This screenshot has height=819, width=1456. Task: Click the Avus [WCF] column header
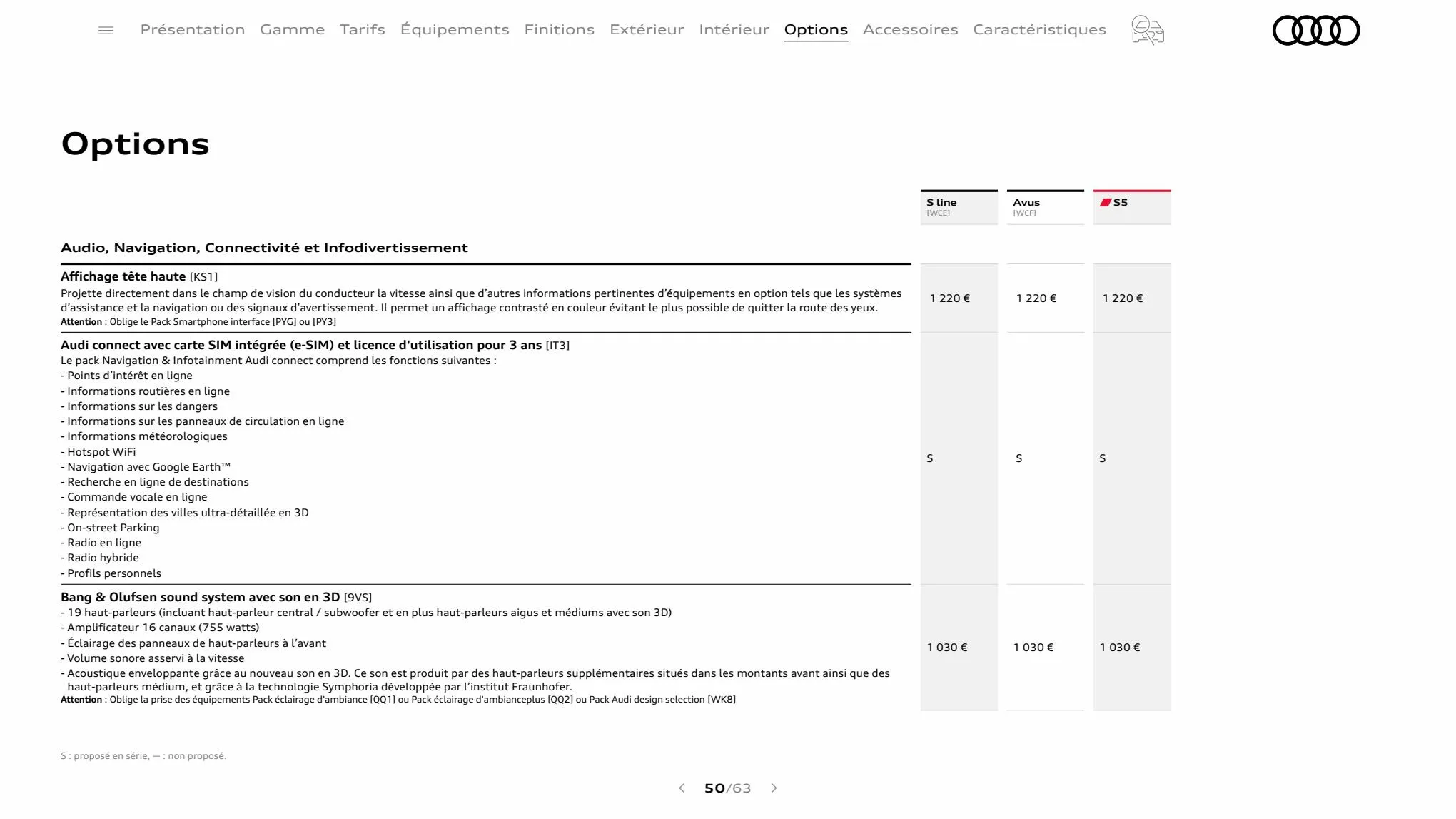(x=1046, y=207)
